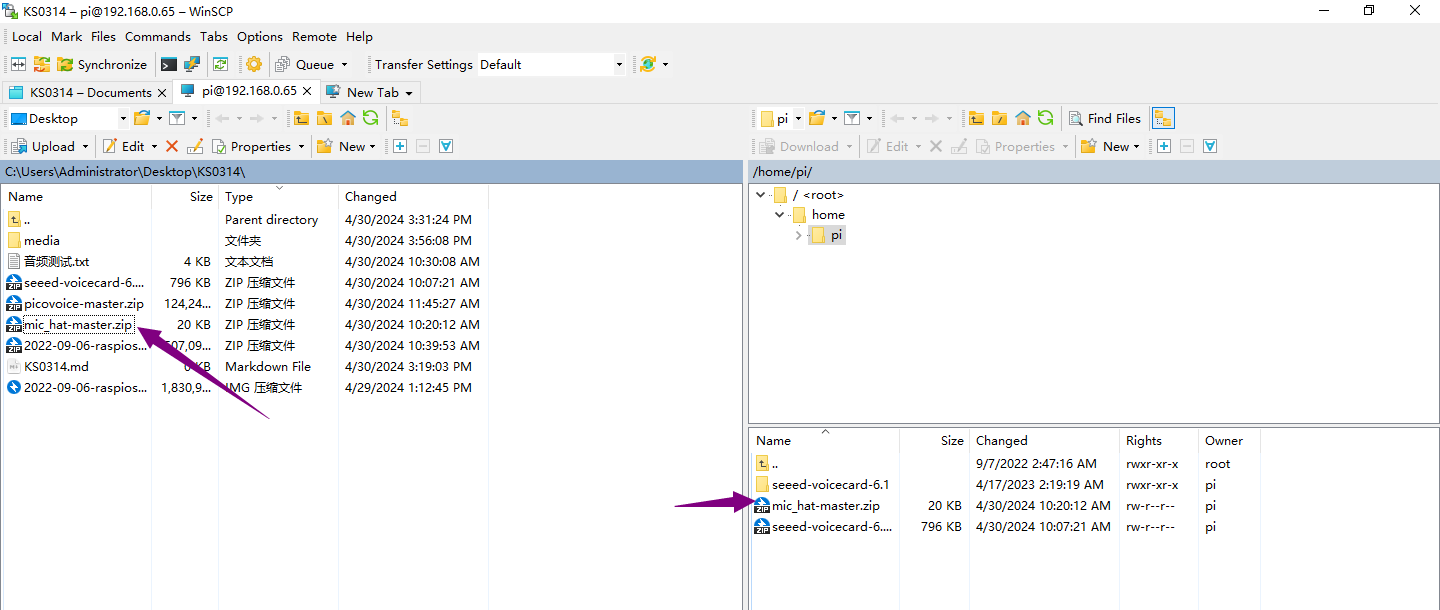Refresh the remote panel
The width and height of the screenshot is (1440, 610).
pos(1046,118)
